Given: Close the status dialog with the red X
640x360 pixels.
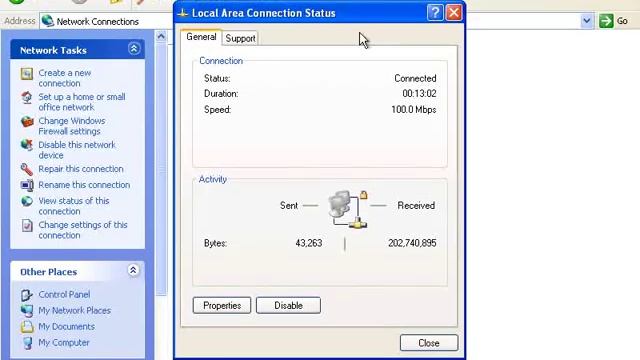Looking at the screenshot, I should [x=454, y=13].
